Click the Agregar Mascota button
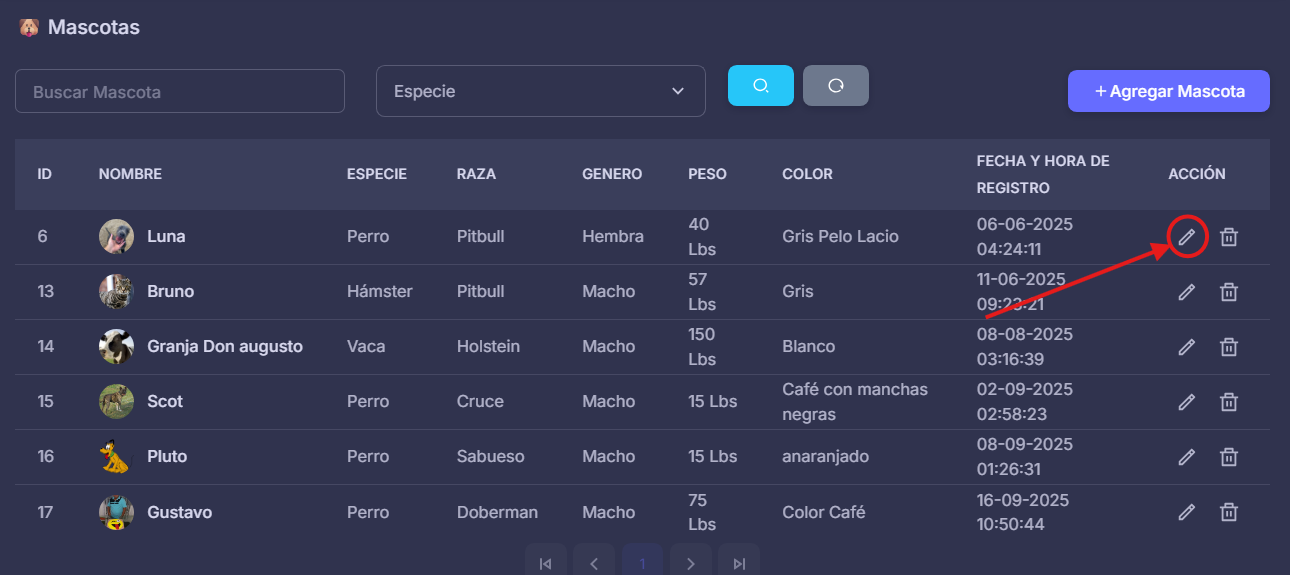The width and height of the screenshot is (1290, 575). pyautogui.click(x=1168, y=91)
